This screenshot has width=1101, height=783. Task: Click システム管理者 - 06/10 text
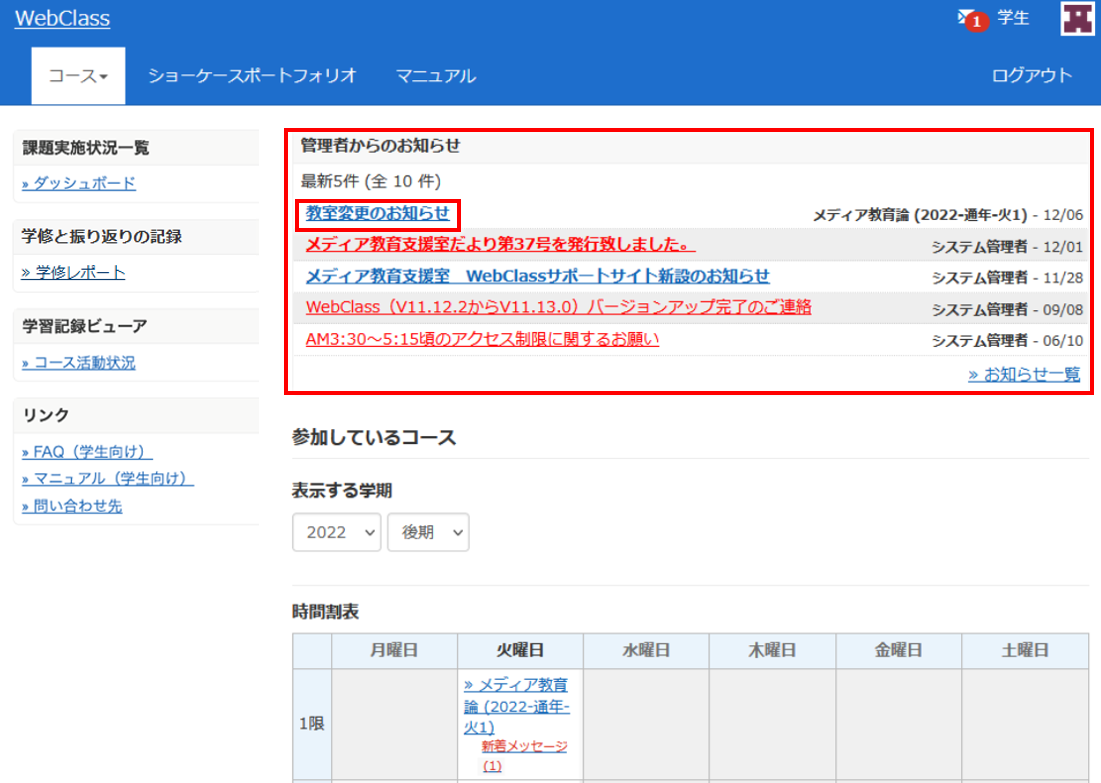click(x=1007, y=341)
